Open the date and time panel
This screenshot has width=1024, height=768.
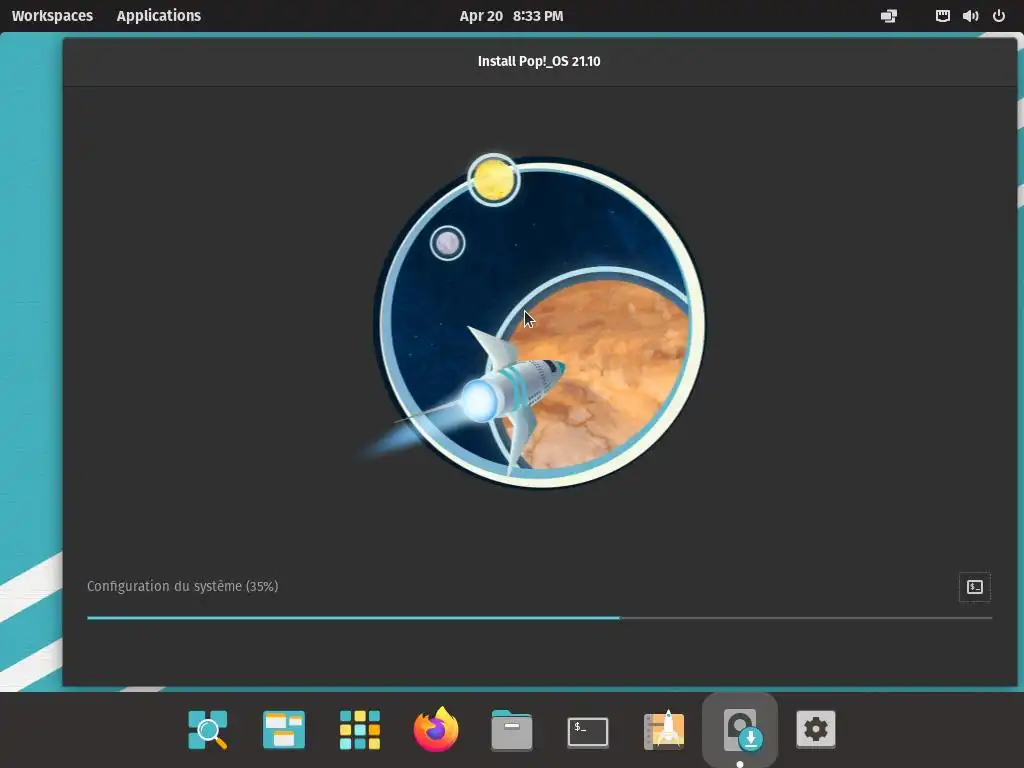point(511,16)
